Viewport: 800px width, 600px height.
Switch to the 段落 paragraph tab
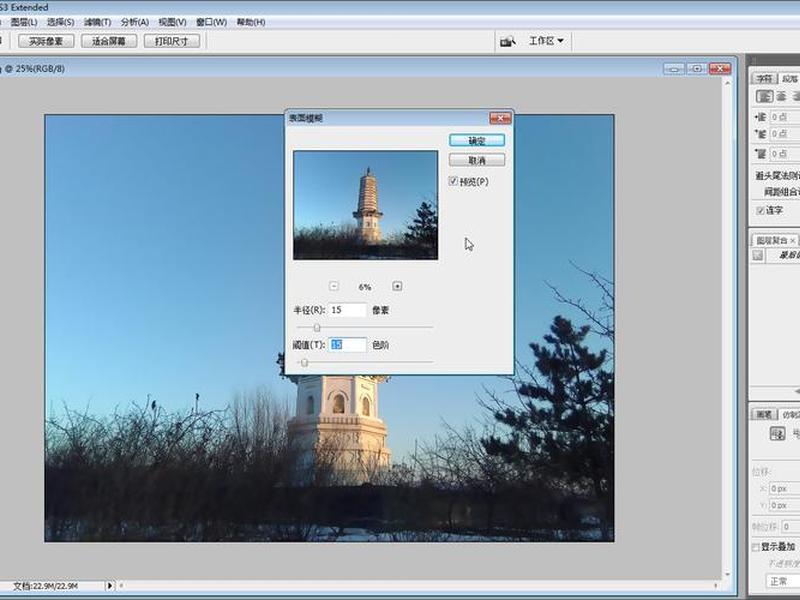pos(789,79)
